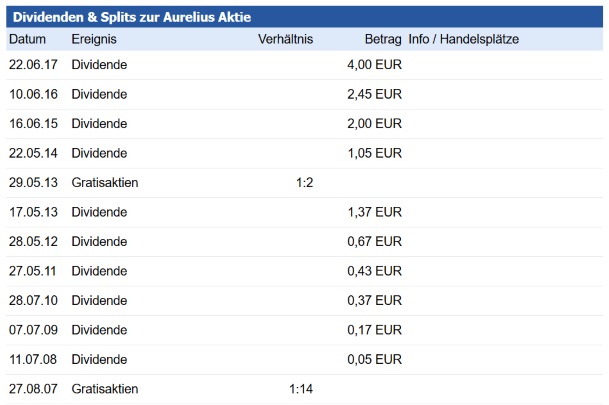Click the Betrag column header
This screenshot has width=609, height=405.
383,39
